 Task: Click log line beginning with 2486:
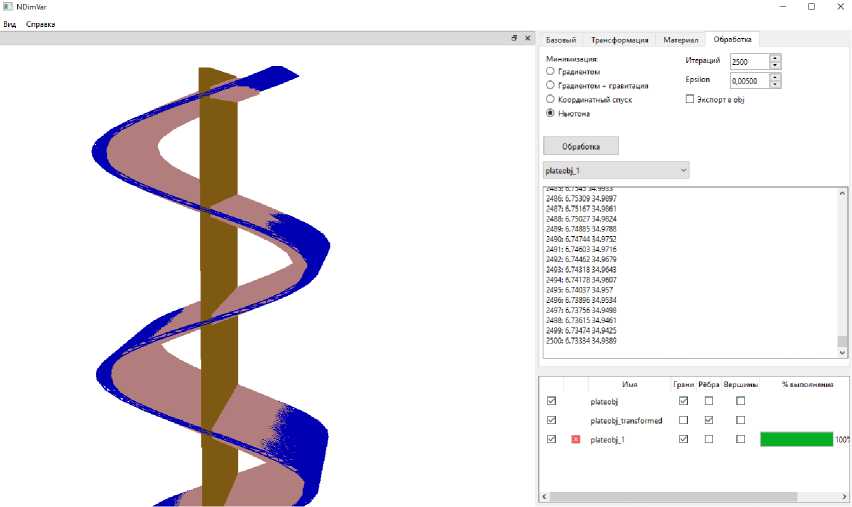581,198
